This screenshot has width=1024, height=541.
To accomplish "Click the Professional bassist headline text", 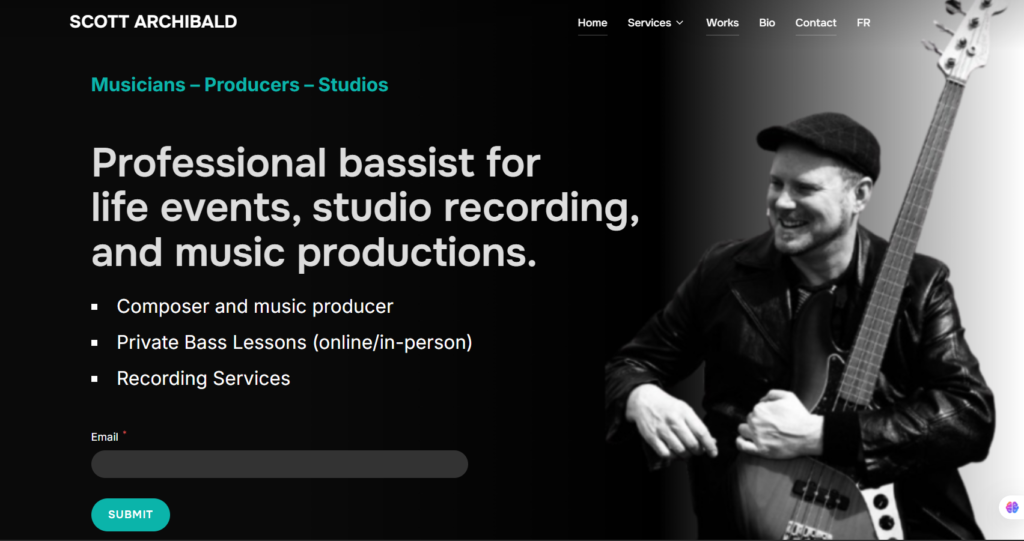I will coord(366,208).
